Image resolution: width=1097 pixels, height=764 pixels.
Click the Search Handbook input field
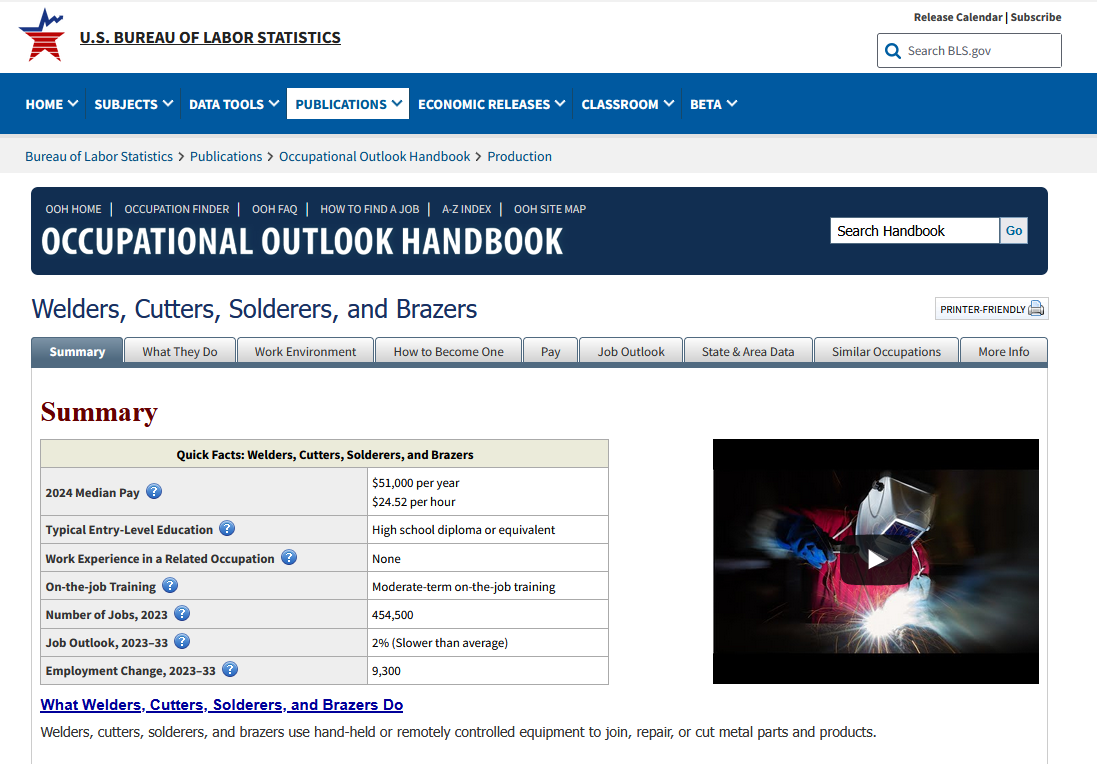point(914,230)
